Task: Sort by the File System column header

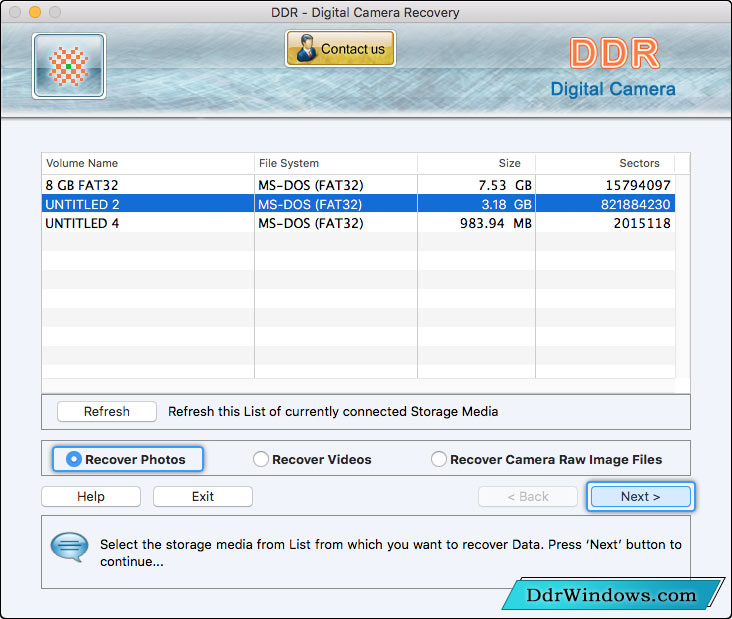Action: [x=336, y=163]
